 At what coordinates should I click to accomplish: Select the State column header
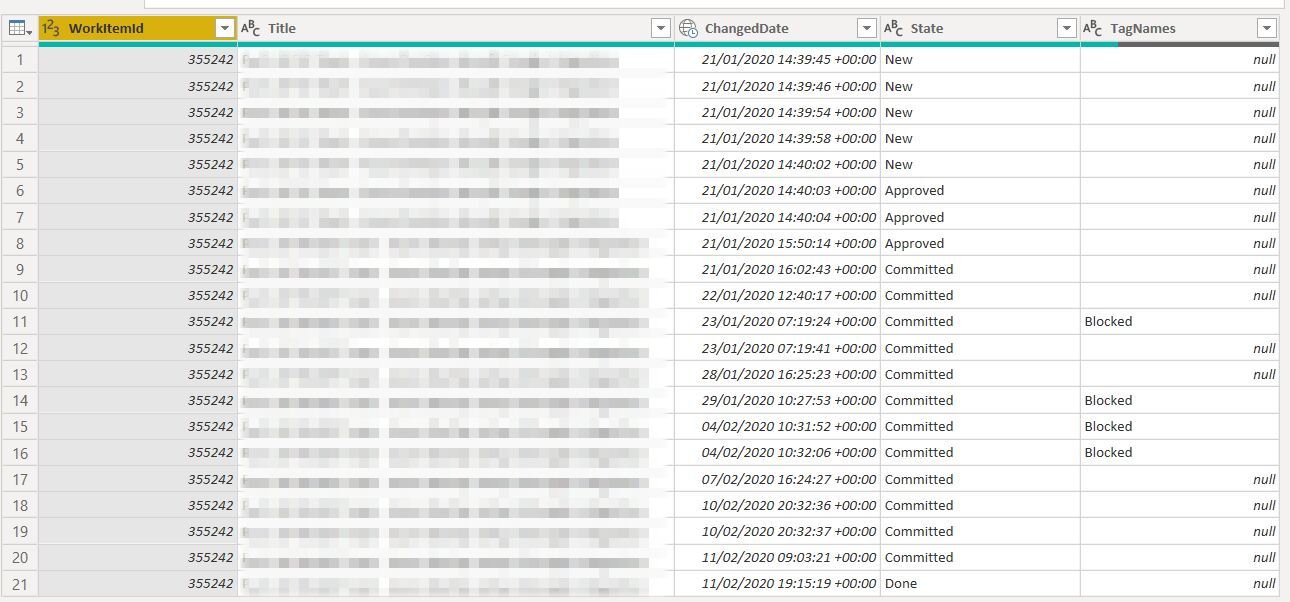point(980,28)
